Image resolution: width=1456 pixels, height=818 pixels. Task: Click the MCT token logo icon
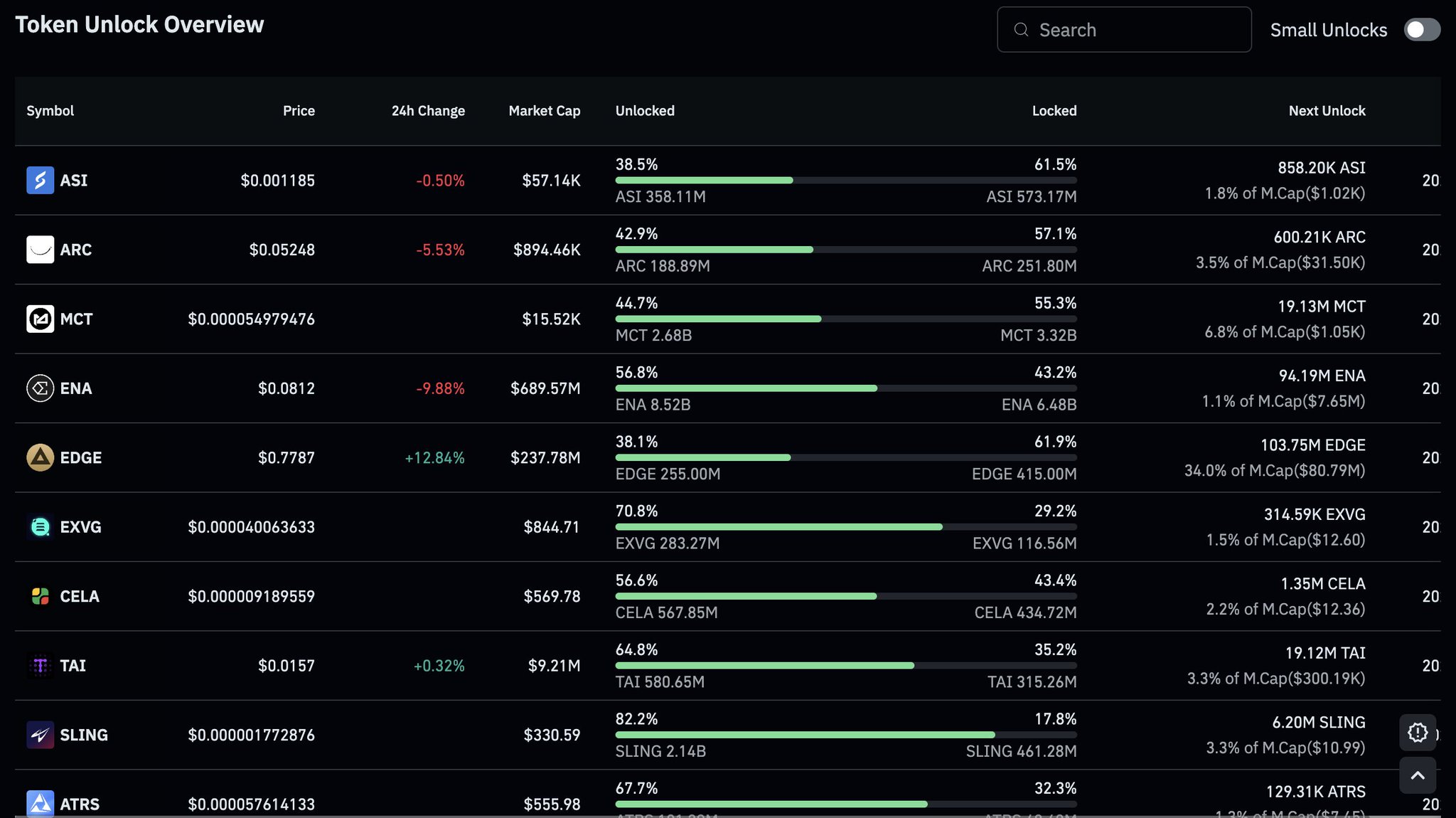pos(40,319)
